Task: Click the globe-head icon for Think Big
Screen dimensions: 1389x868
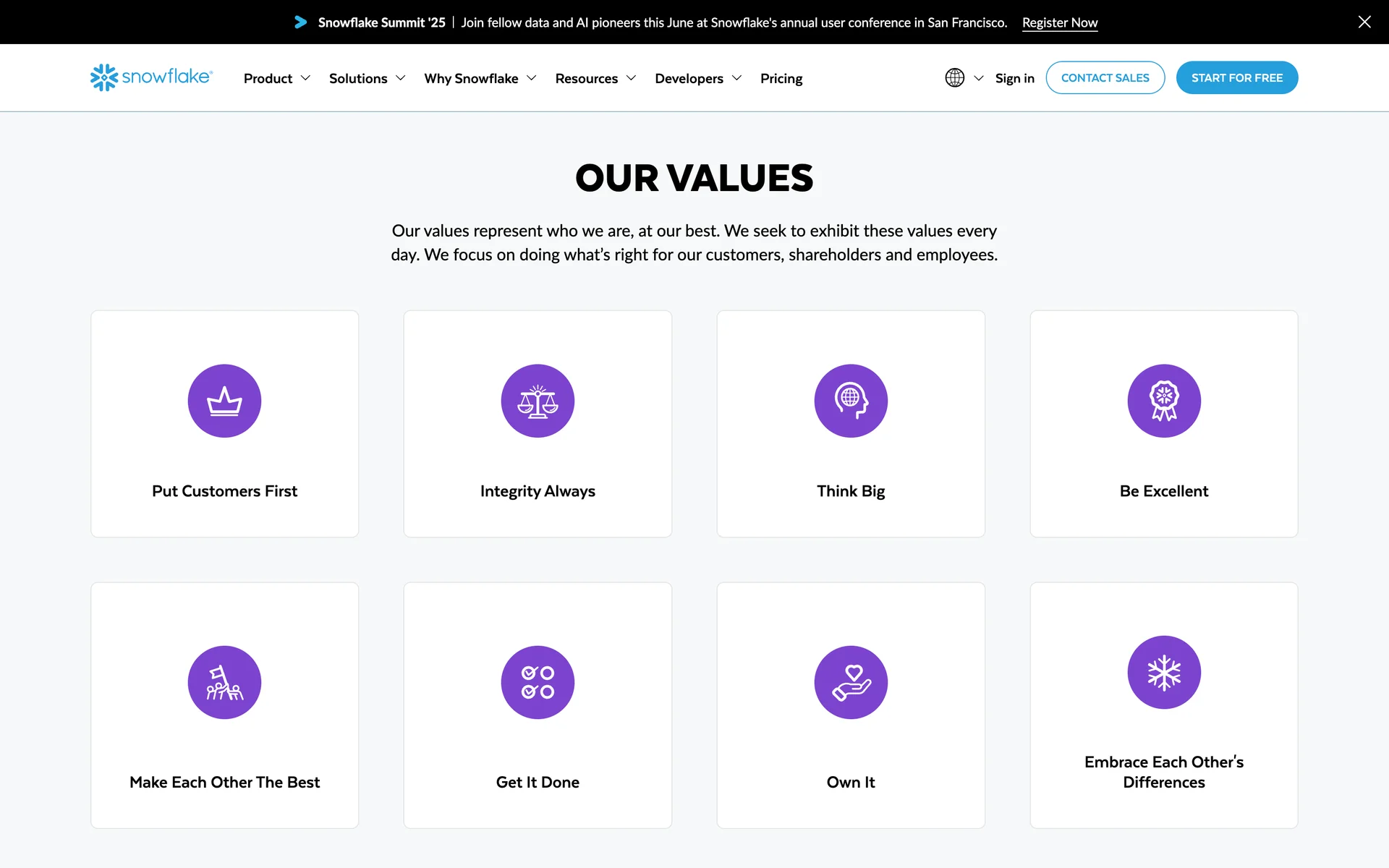Action: coord(851,401)
